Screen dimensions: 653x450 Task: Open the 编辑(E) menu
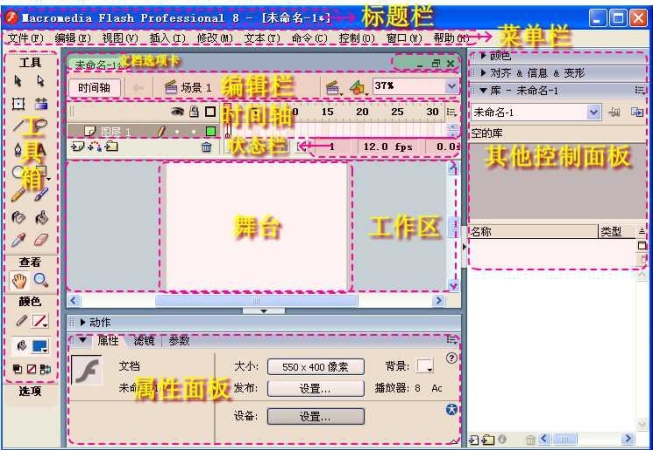pyautogui.click(x=72, y=38)
